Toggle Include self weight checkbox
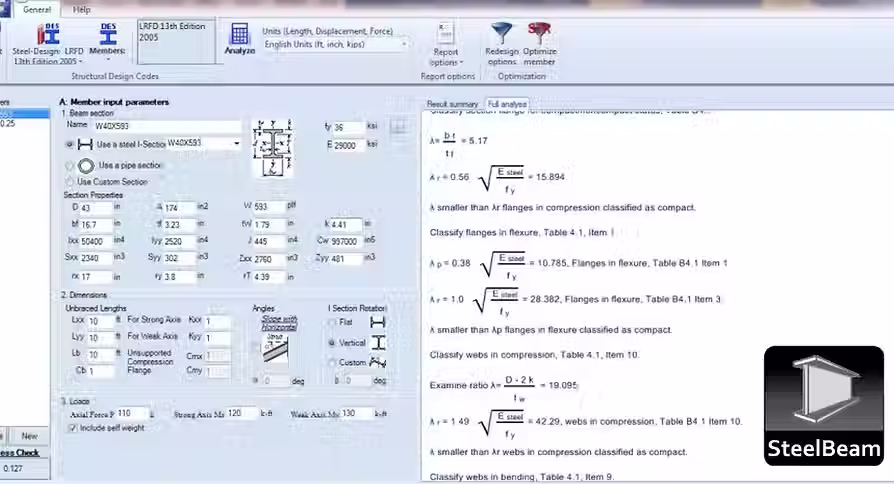 [73, 428]
